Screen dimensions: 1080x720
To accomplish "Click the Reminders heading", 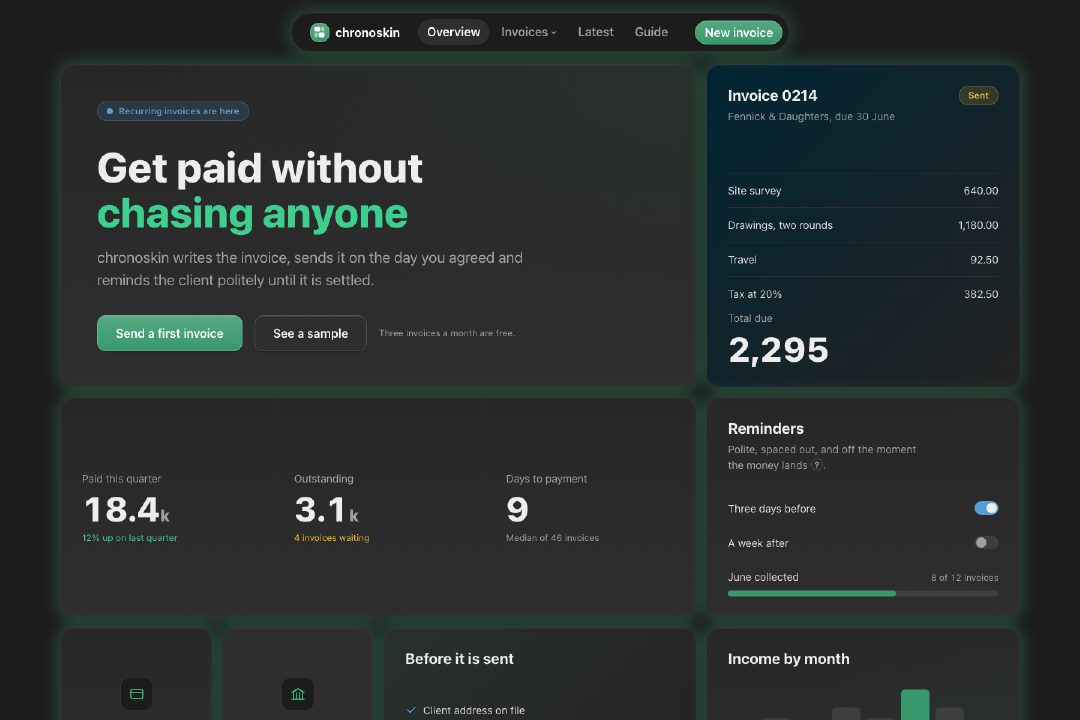I will tap(766, 429).
